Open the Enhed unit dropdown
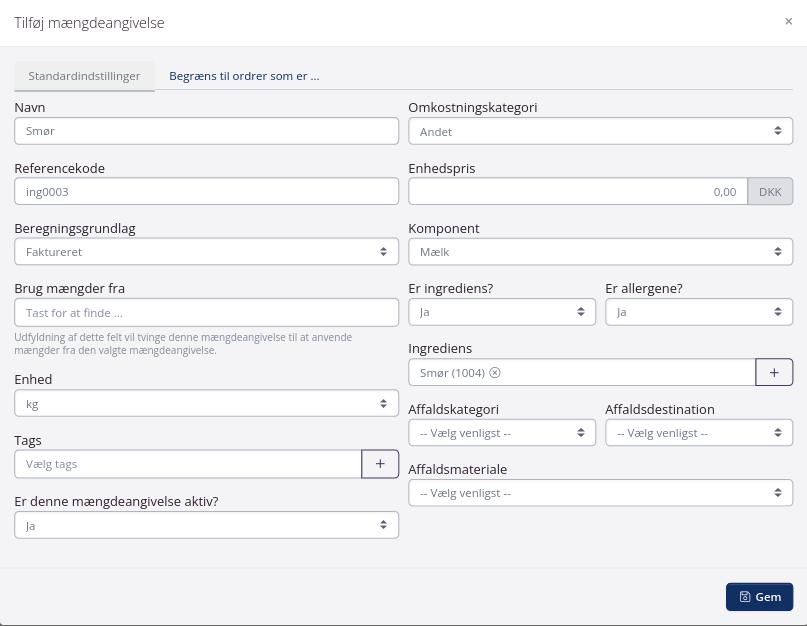The image size is (807, 626). pyautogui.click(x=206, y=404)
